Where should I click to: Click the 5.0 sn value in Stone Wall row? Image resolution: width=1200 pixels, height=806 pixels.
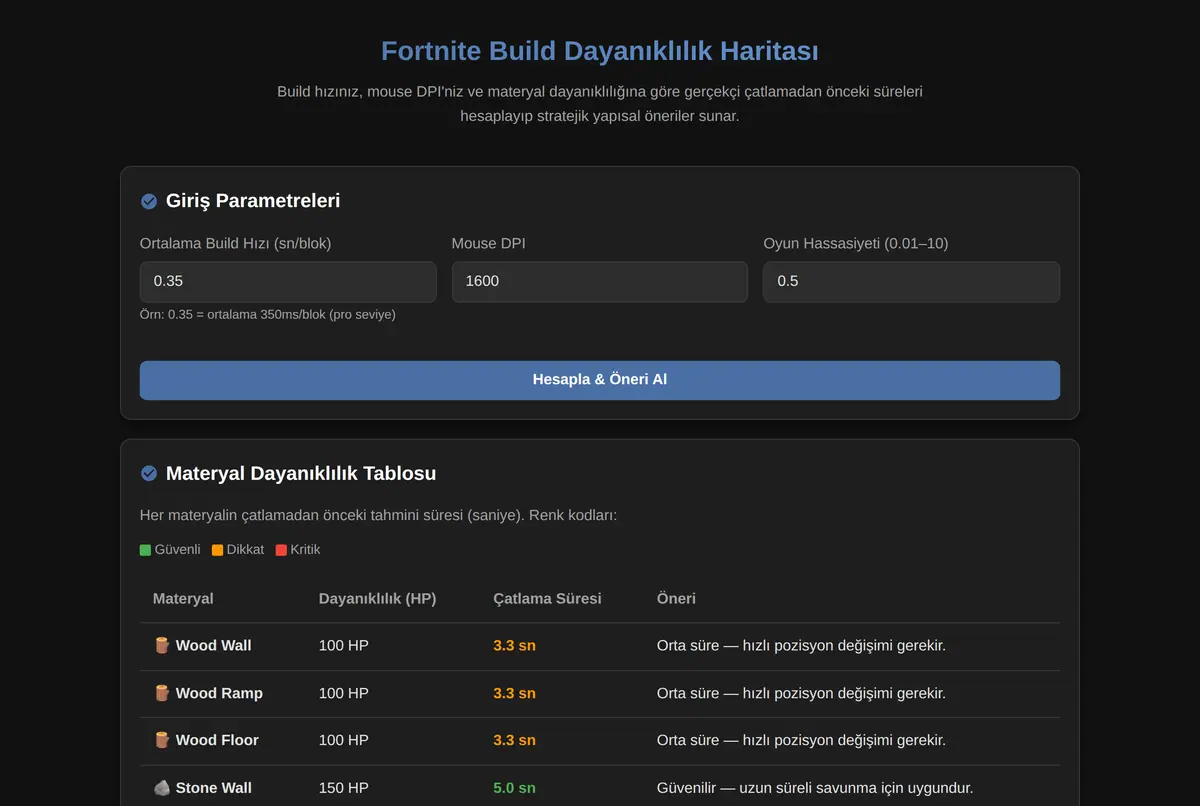[514, 788]
